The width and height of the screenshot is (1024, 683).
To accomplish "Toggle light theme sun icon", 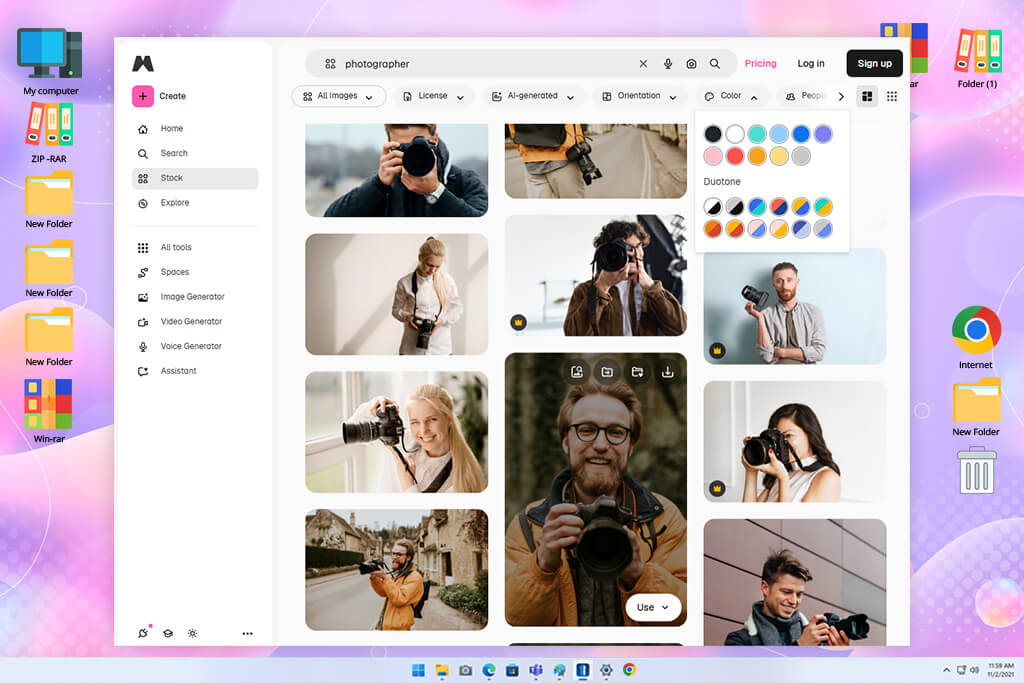I will click(x=192, y=633).
